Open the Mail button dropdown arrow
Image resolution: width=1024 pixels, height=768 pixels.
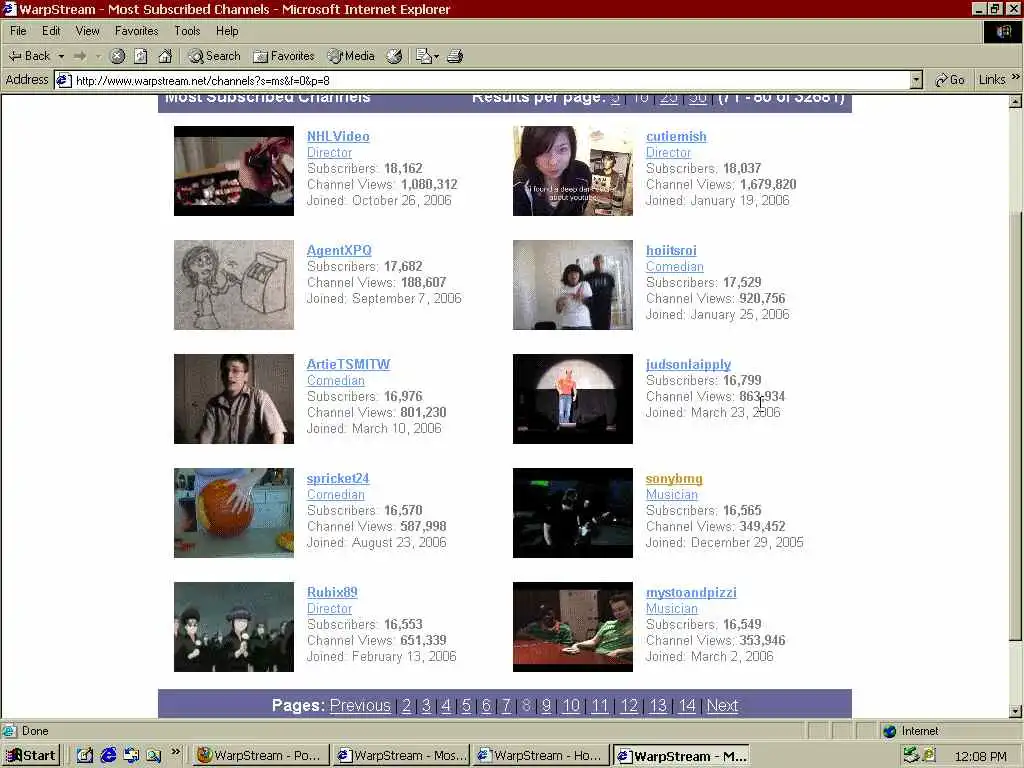pyautogui.click(x=436, y=56)
